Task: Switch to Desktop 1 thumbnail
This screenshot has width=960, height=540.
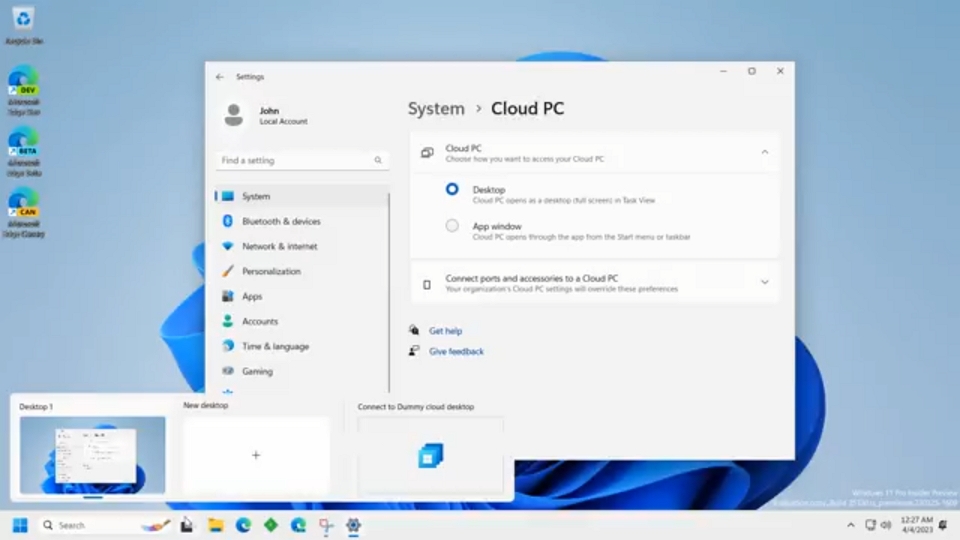Action: tap(92, 455)
